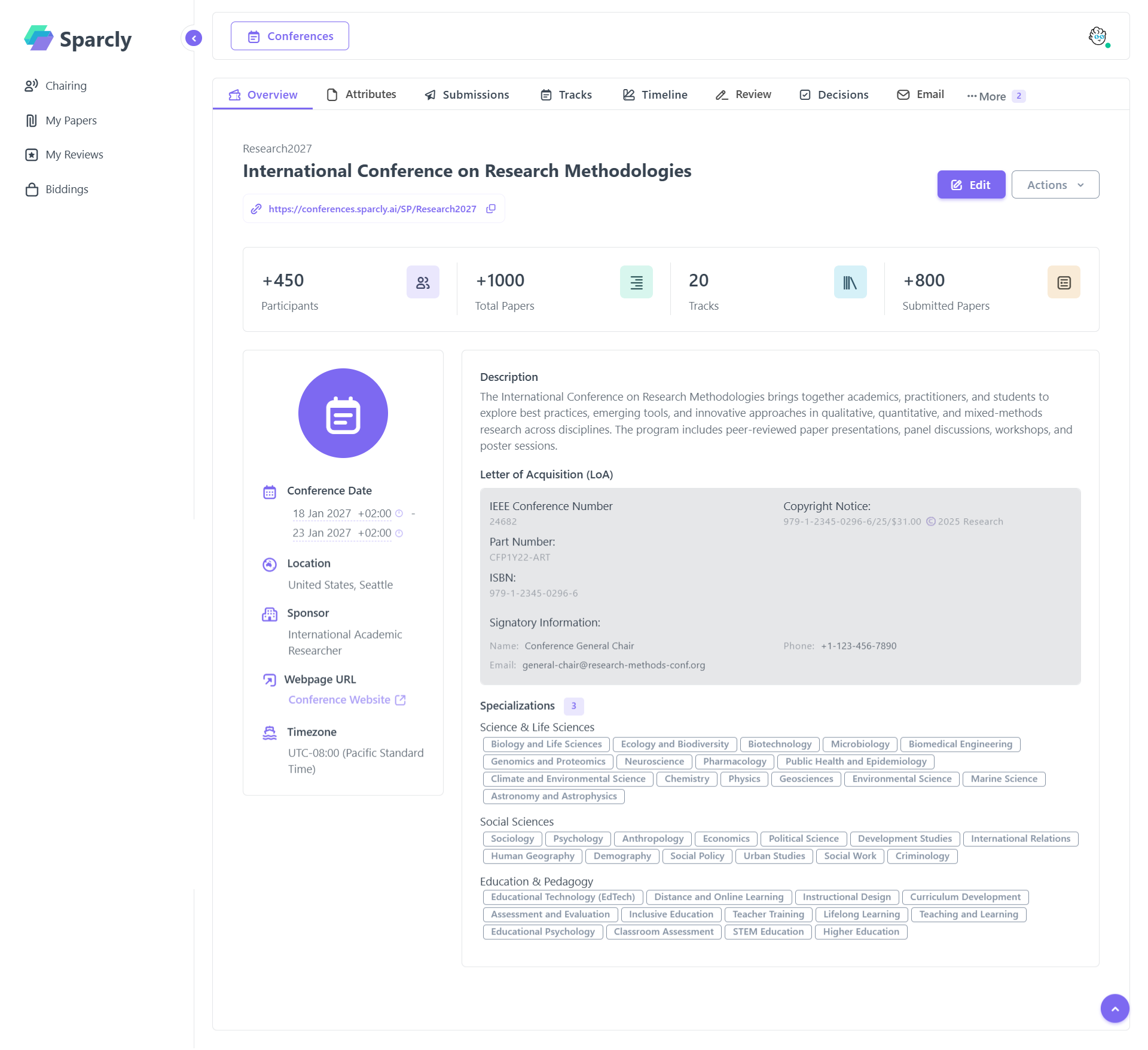The height and width of the screenshot is (1050, 1148).
Task: Click the Tracks library icon
Action: 850,282
